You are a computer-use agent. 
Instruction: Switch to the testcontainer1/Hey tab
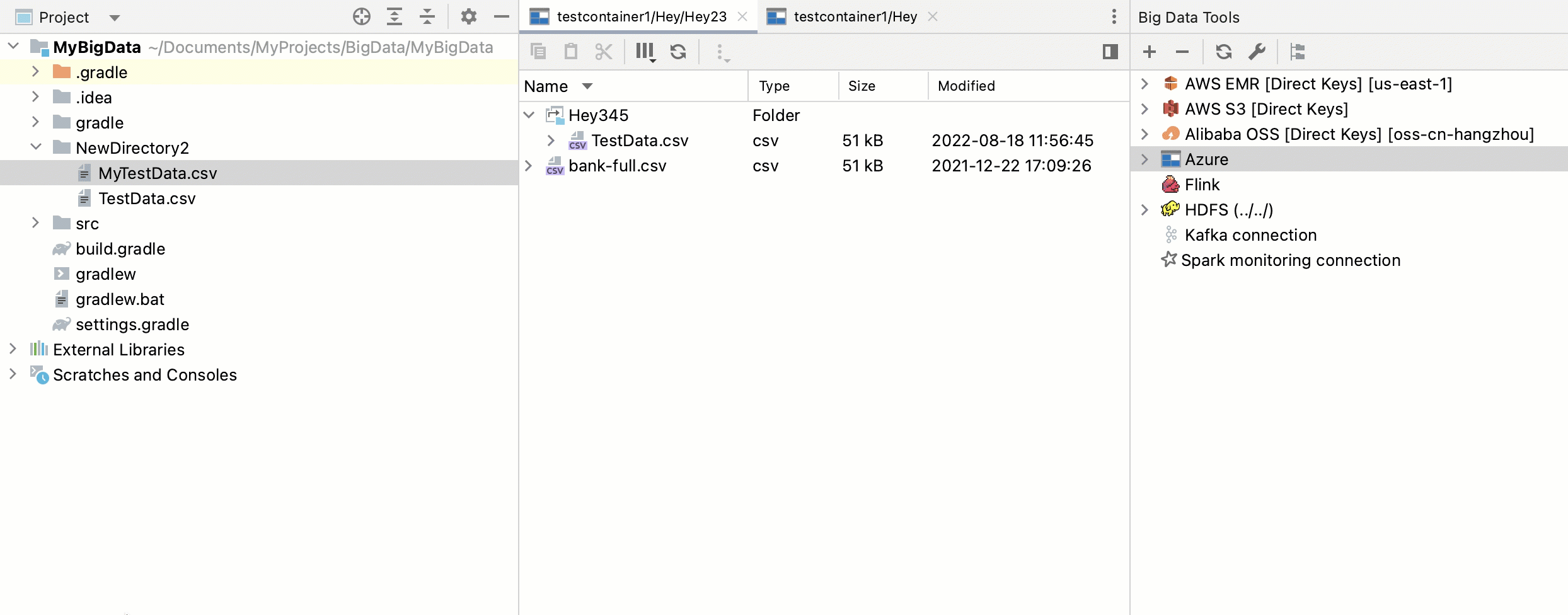(x=855, y=16)
